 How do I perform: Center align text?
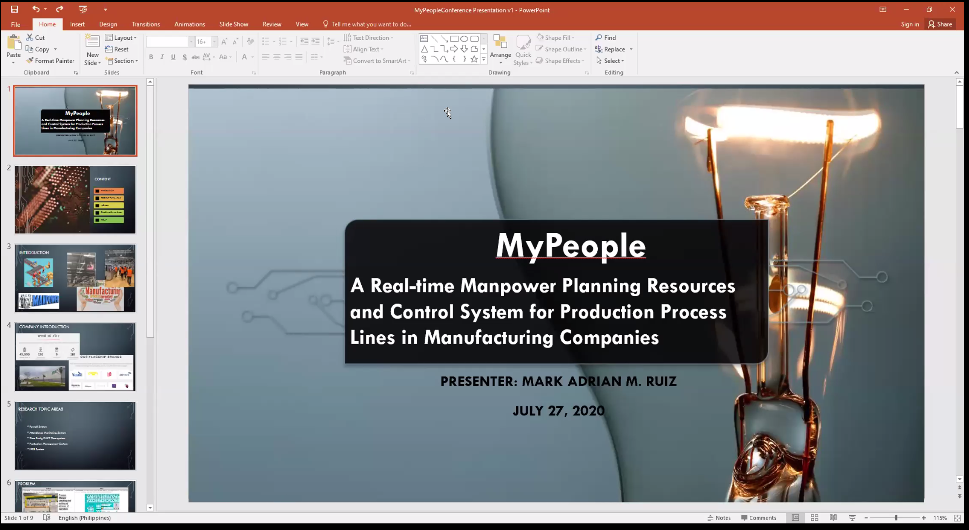pos(277,57)
